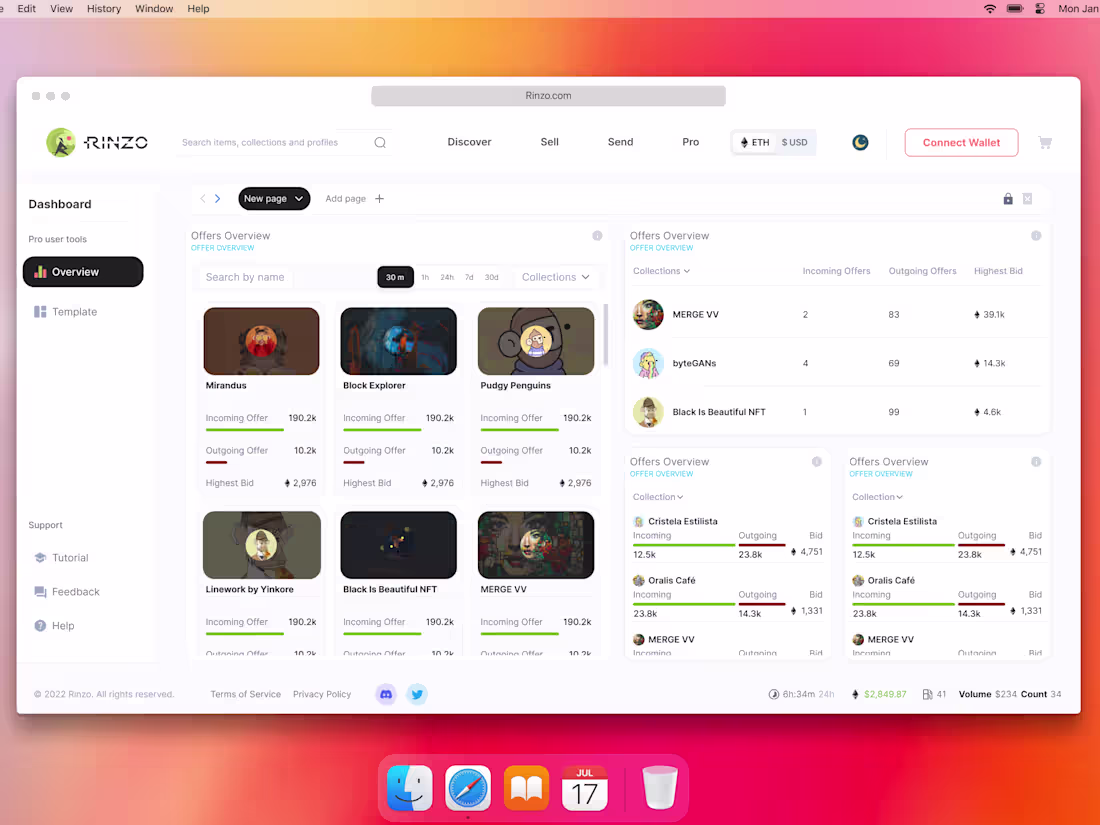
Task: Click the Help question mark icon
Action: pos(40,626)
